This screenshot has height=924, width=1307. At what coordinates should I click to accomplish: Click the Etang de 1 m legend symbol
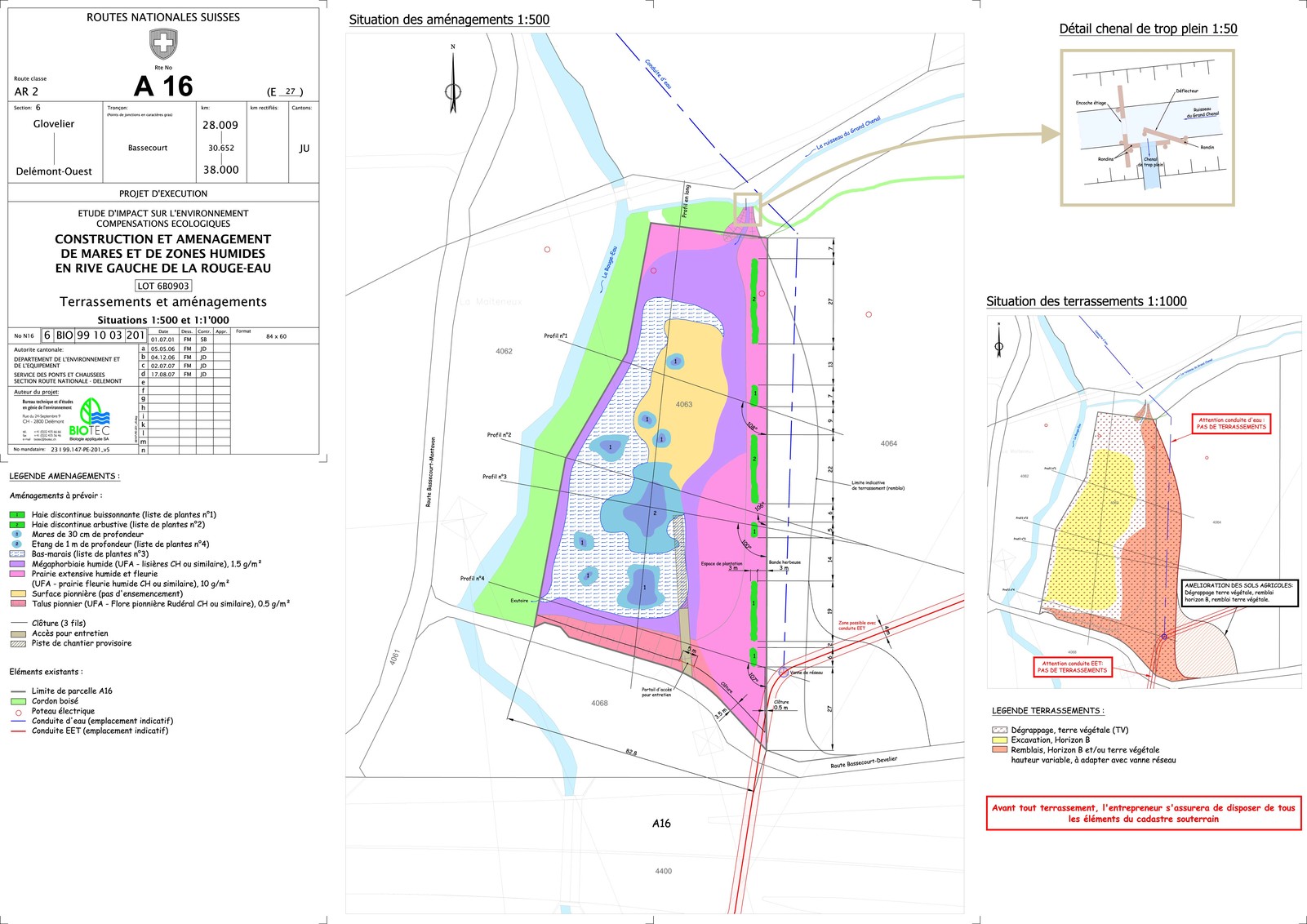[17, 544]
